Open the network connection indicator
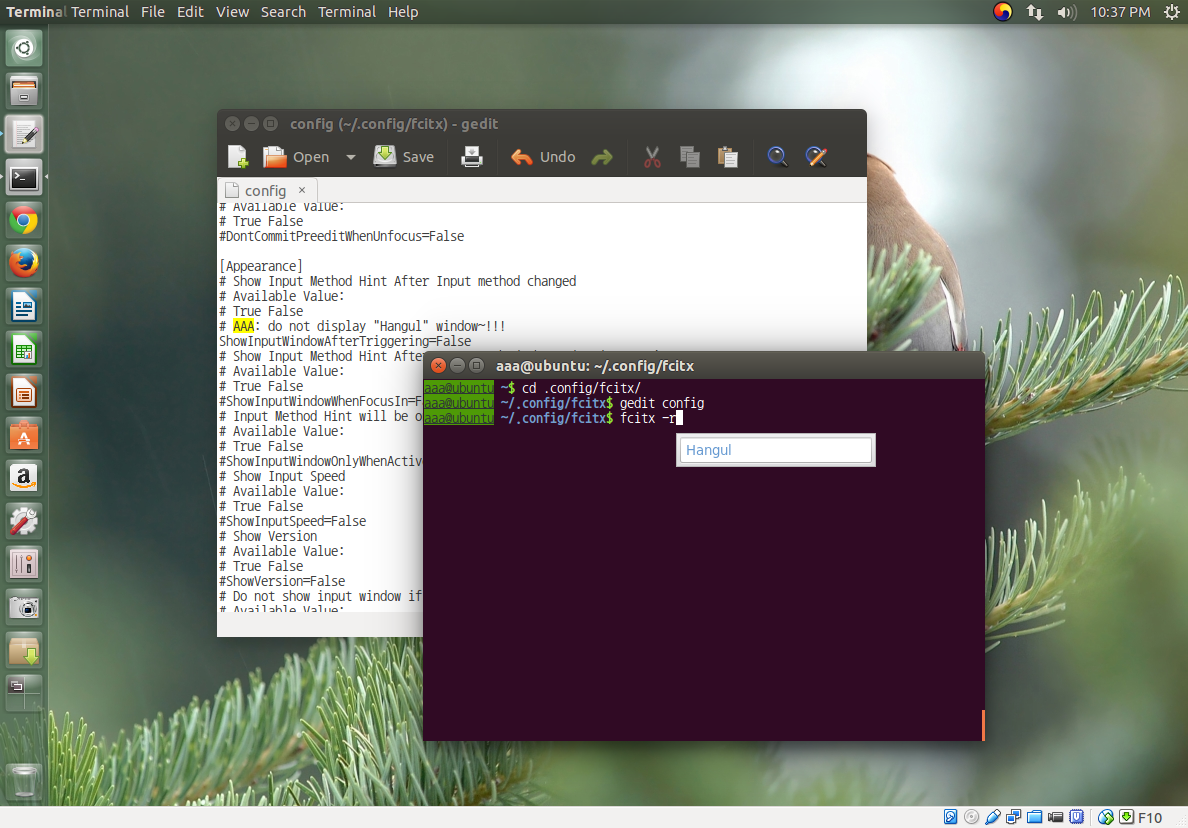1188x828 pixels. [1034, 12]
